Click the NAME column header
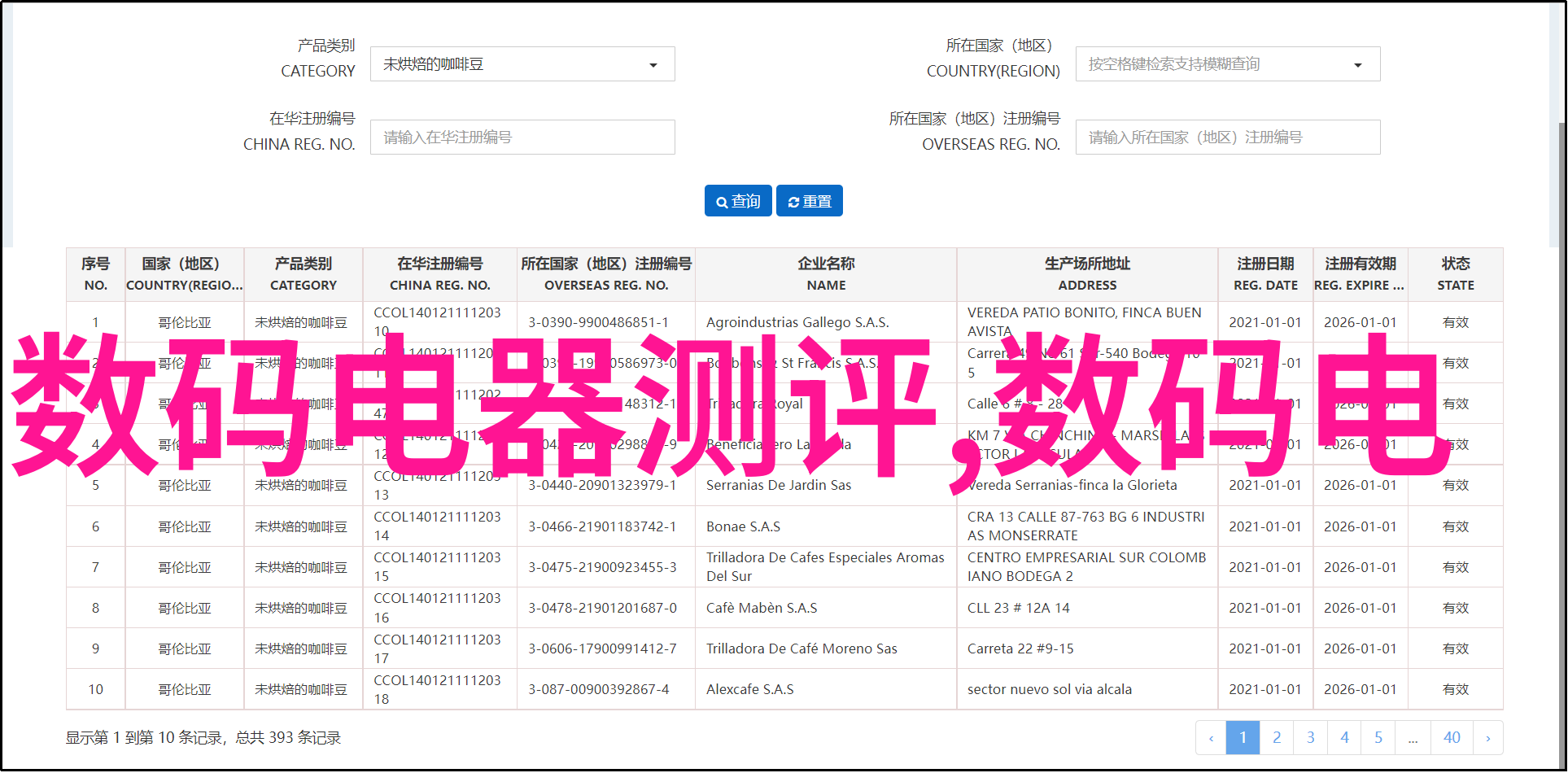Screen dimensions: 1568x773 [x=826, y=274]
